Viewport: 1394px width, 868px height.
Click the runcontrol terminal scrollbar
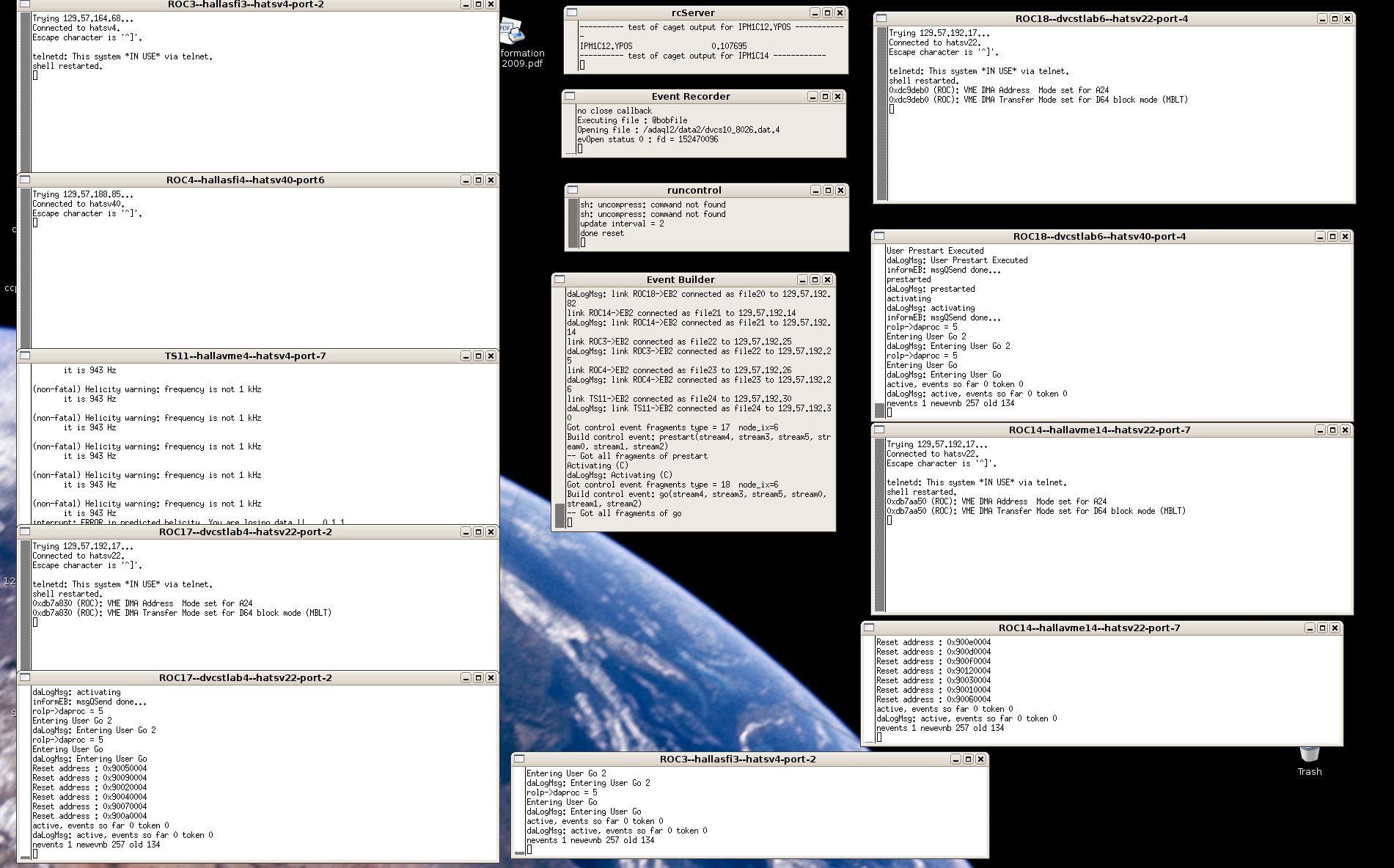pos(573,223)
